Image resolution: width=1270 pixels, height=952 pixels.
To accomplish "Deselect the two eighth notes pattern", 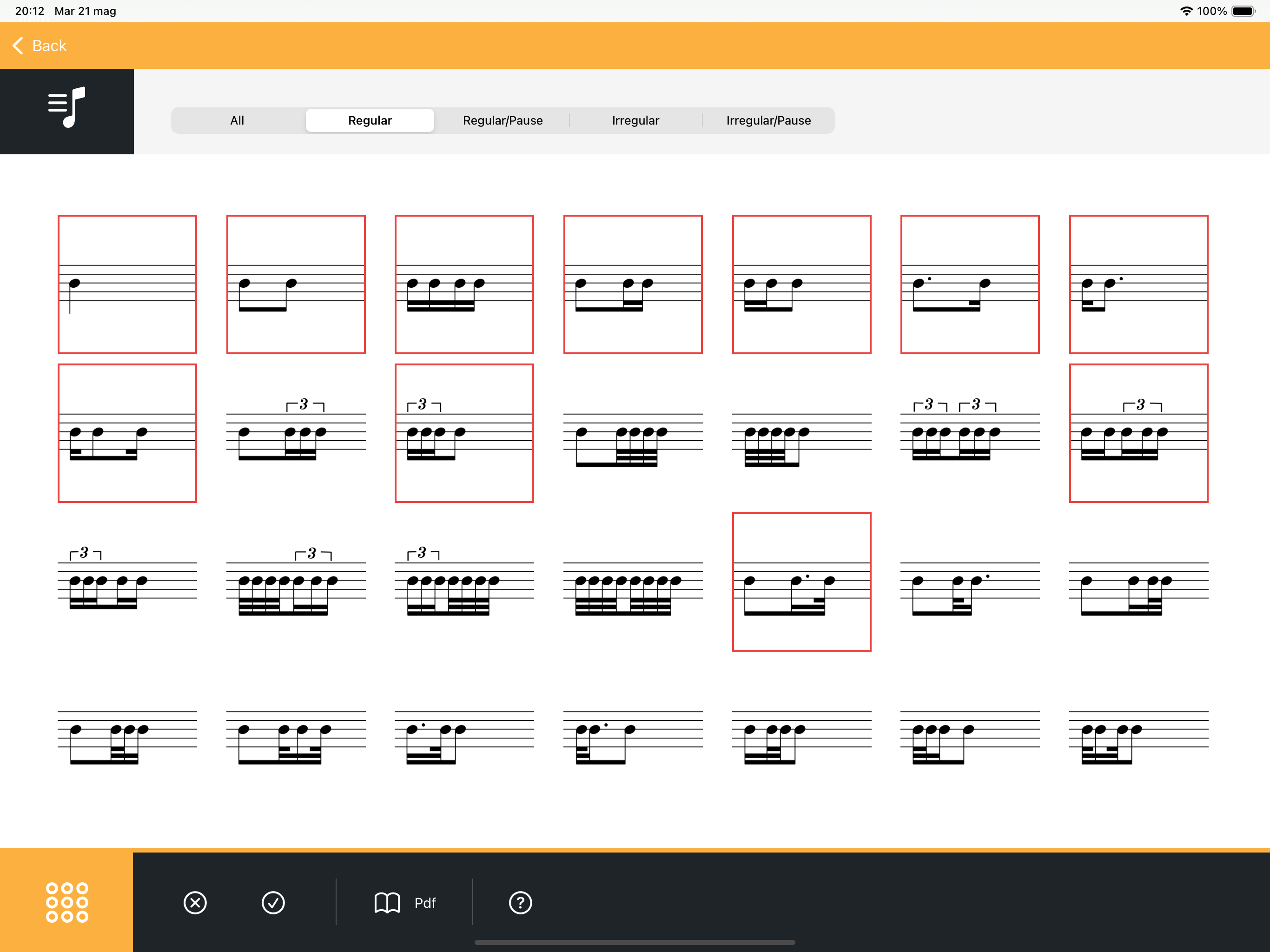I will coord(296,284).
